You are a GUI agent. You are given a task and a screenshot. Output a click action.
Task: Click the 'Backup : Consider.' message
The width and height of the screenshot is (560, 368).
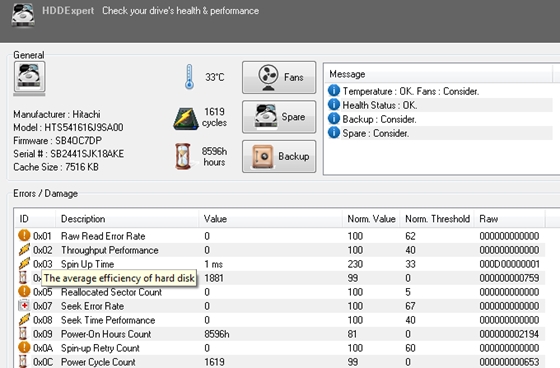tap(379, 119)
